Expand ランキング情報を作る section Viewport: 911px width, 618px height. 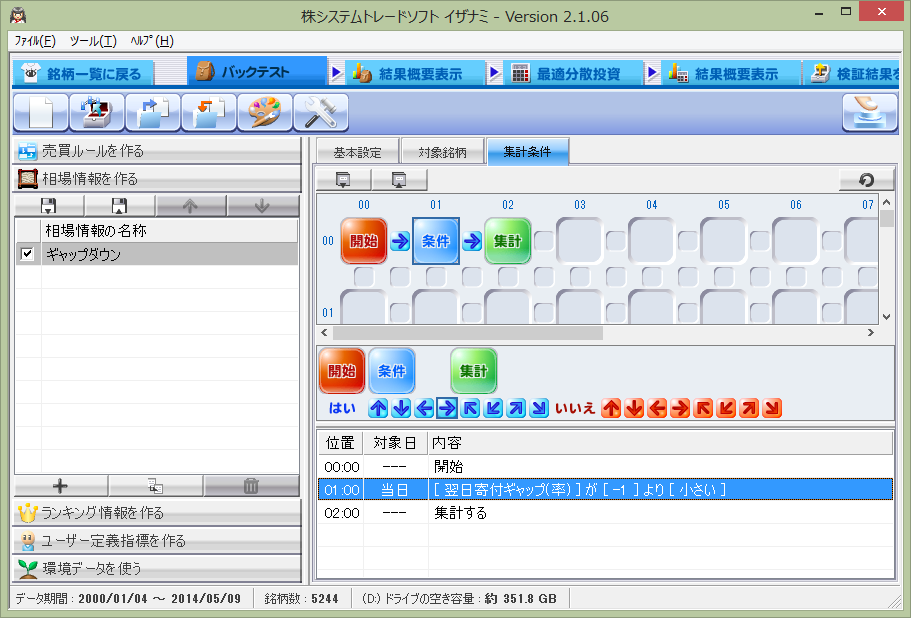(x=157, y=513)
